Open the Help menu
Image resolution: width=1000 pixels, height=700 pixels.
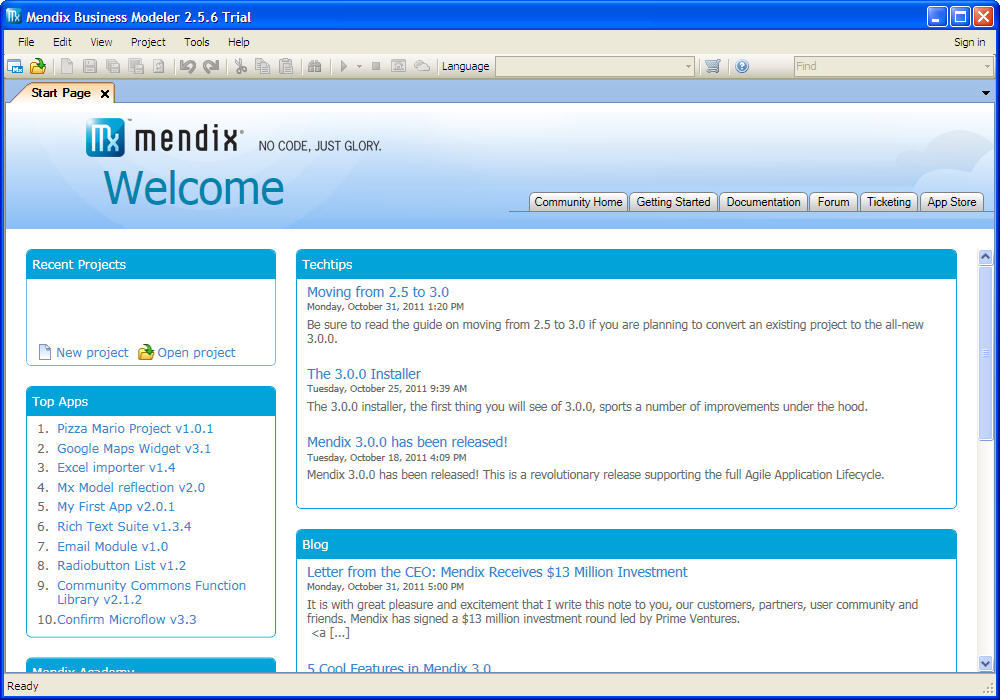239,42
